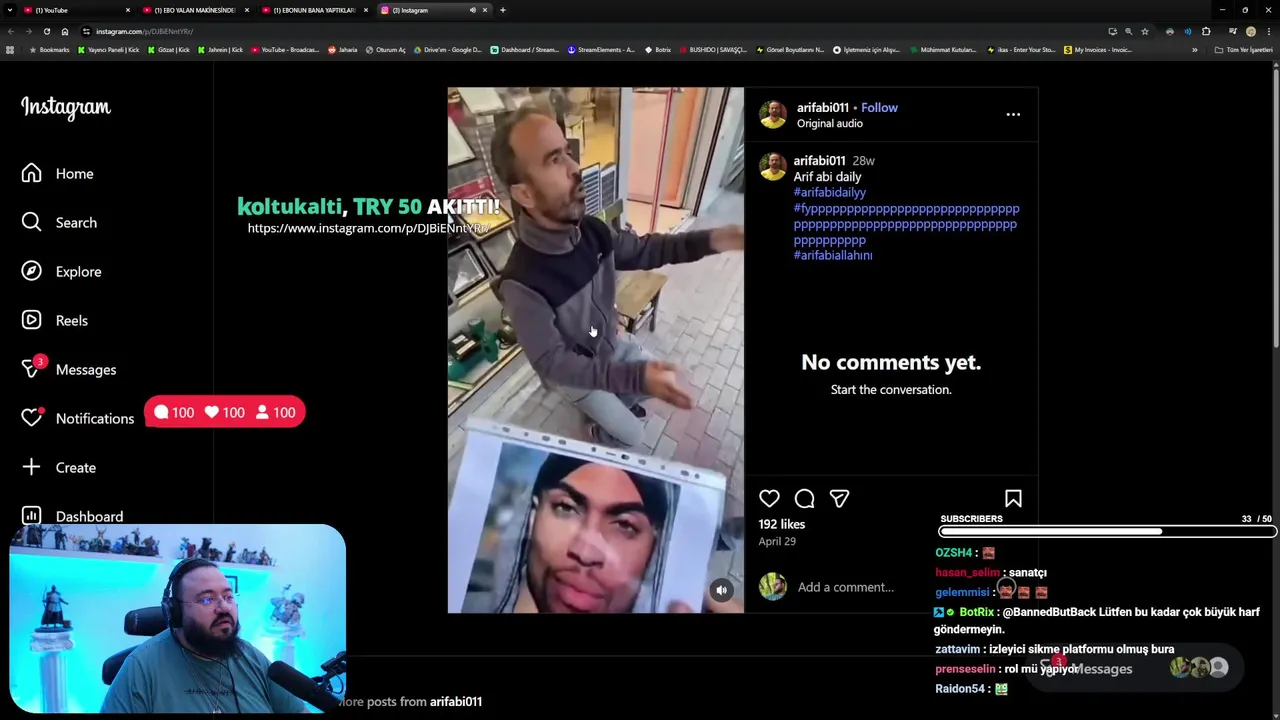
Task: Click the notifications badge showing 100 comments
Action: 174,413
